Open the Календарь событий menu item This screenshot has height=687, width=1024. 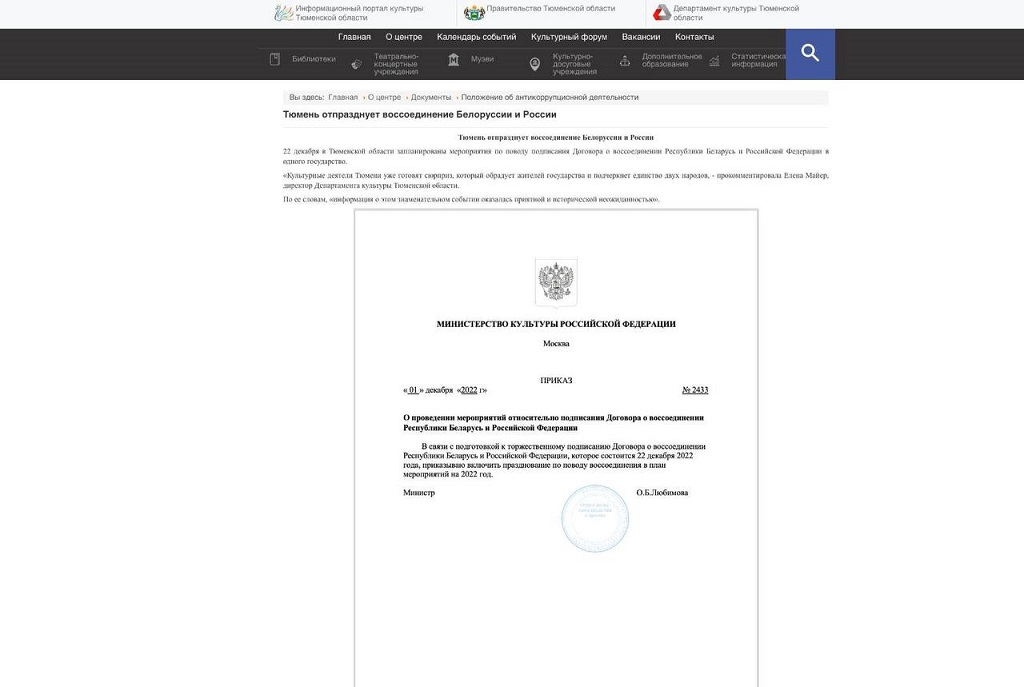pos(476,37)
